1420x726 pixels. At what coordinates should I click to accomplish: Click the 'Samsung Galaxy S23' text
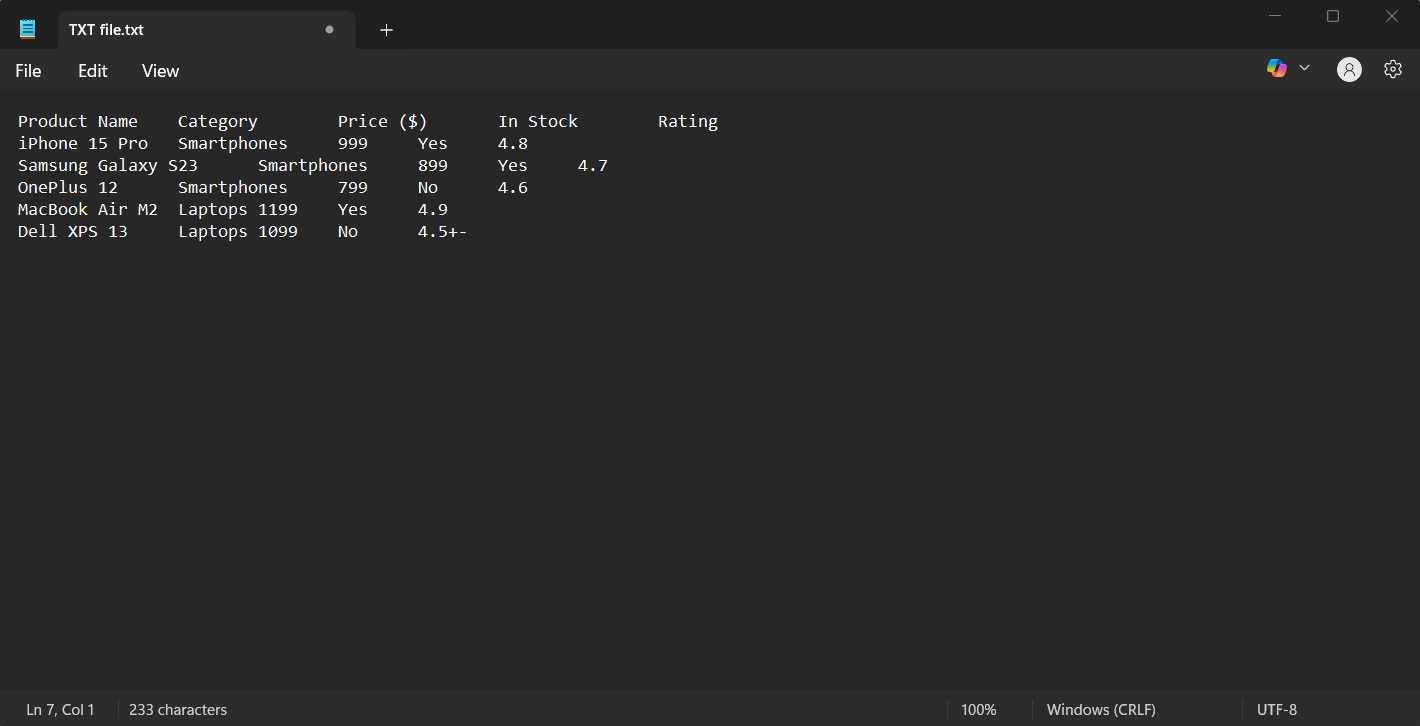click(x=108, y=166)
